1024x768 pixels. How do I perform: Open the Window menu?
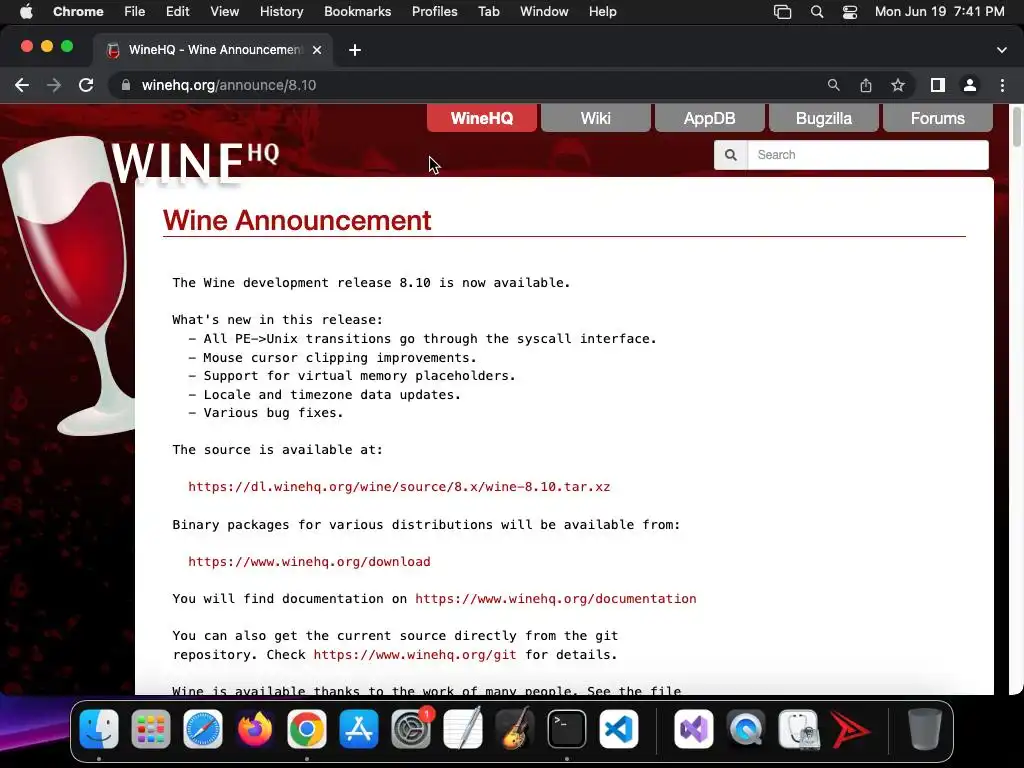point(544,12)
